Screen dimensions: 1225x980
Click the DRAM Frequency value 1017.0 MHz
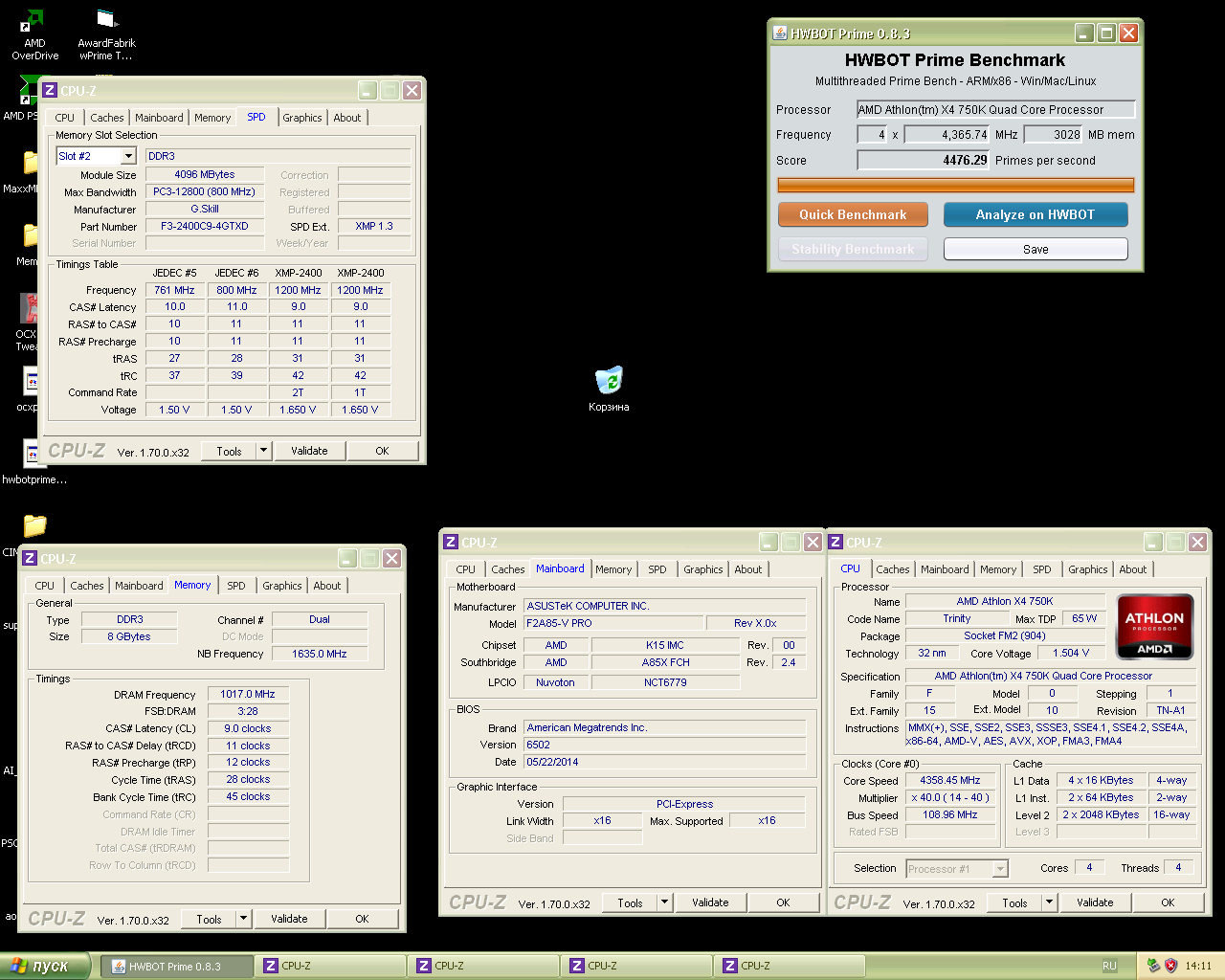(248, 694)
